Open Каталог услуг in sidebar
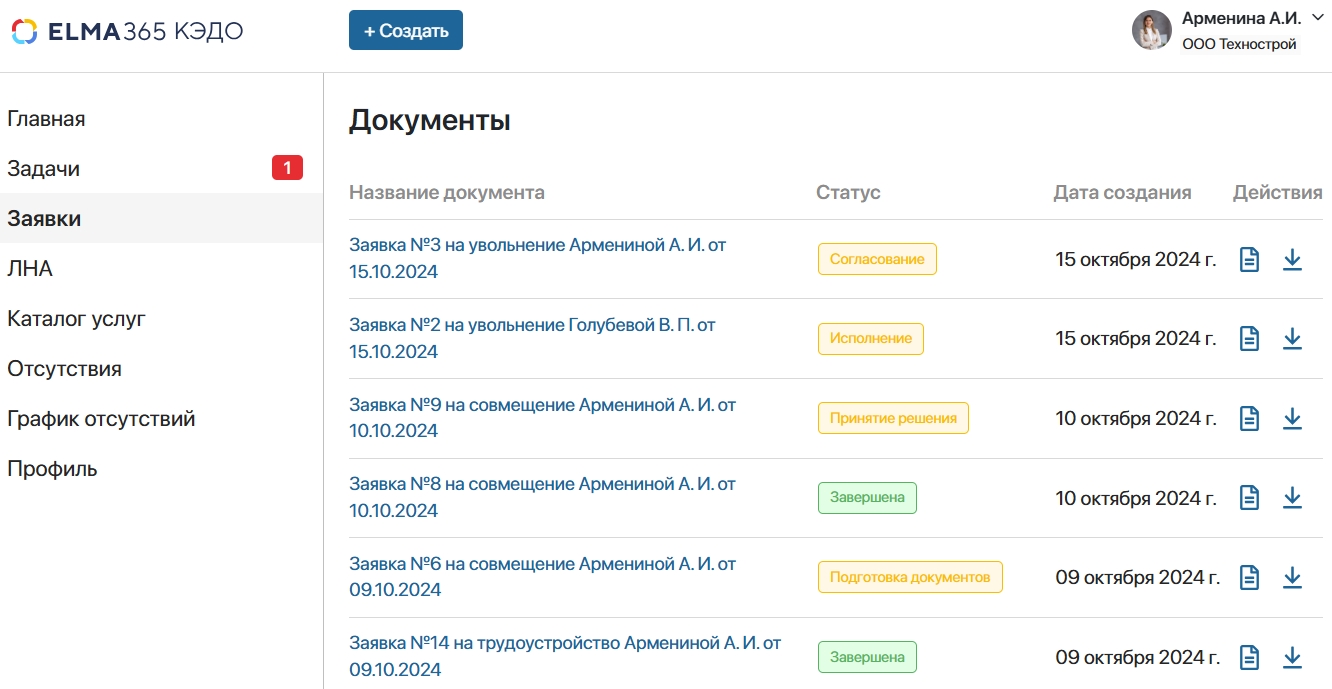 coord(161,319)
